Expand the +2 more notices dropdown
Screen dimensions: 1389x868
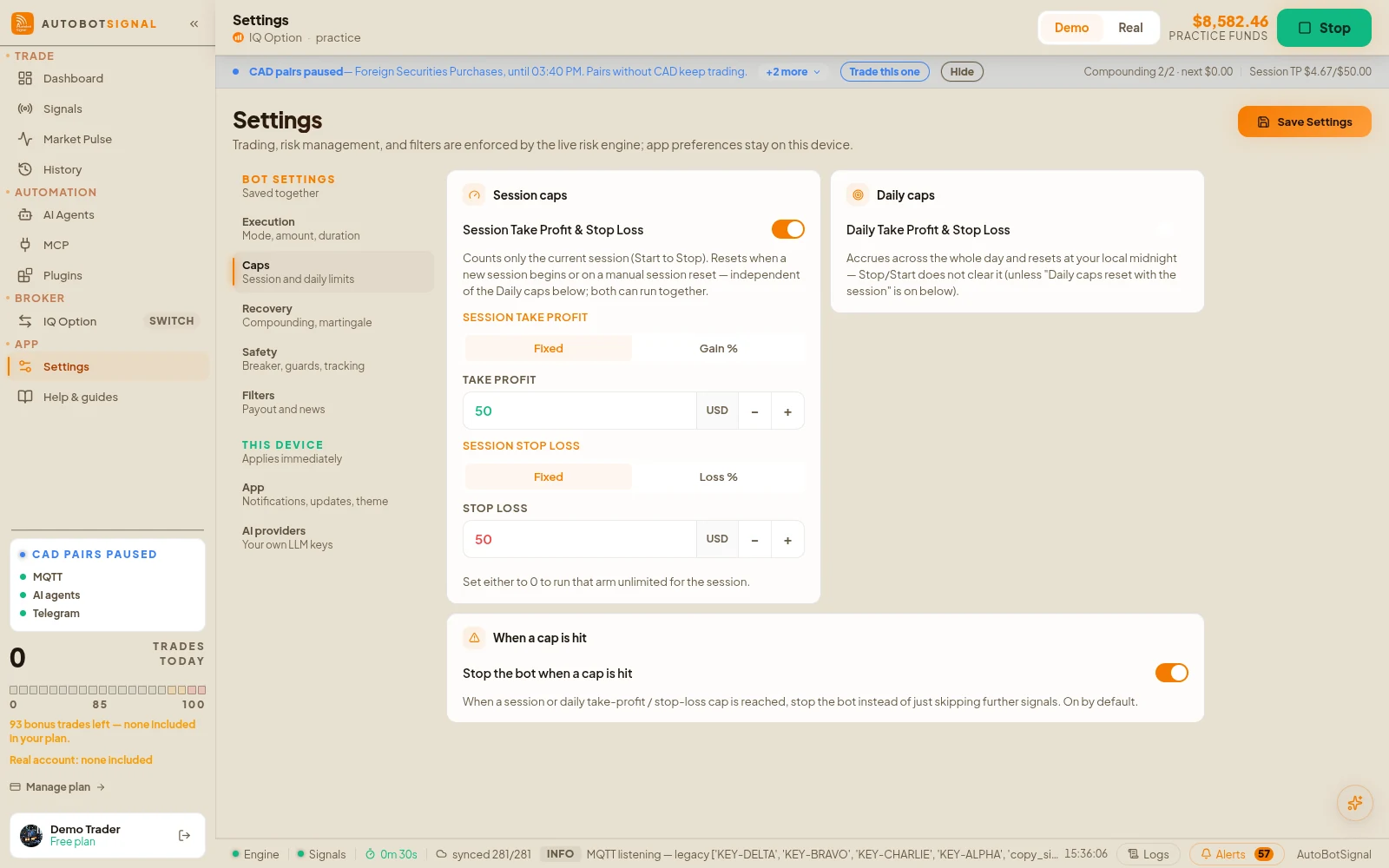pyautogui.click(x=793, y=72)
